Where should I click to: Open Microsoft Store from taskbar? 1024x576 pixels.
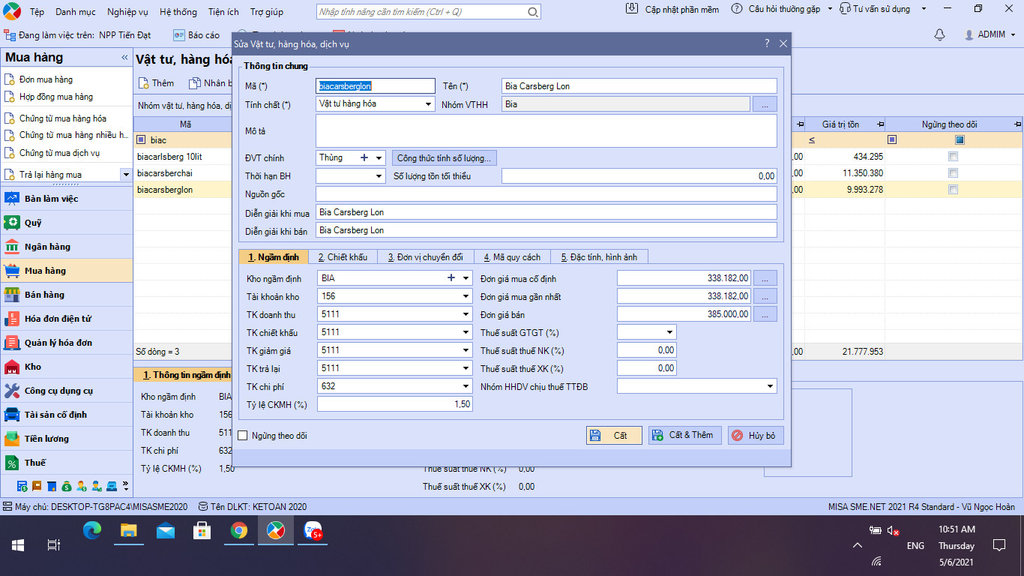click(202, 531)
